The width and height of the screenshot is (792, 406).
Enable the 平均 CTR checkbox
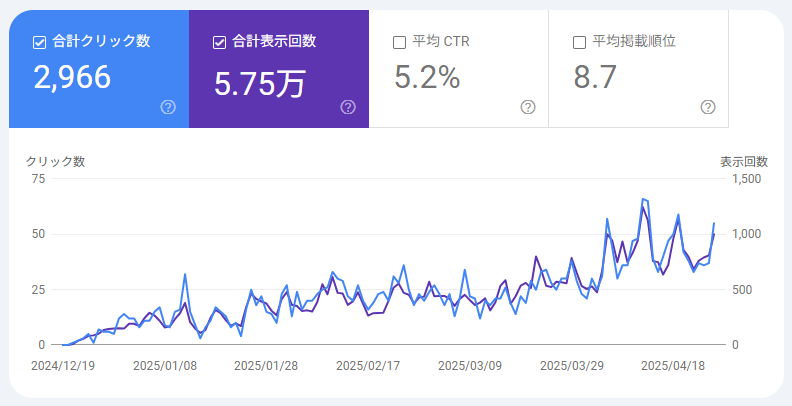(x=400, y=42)
